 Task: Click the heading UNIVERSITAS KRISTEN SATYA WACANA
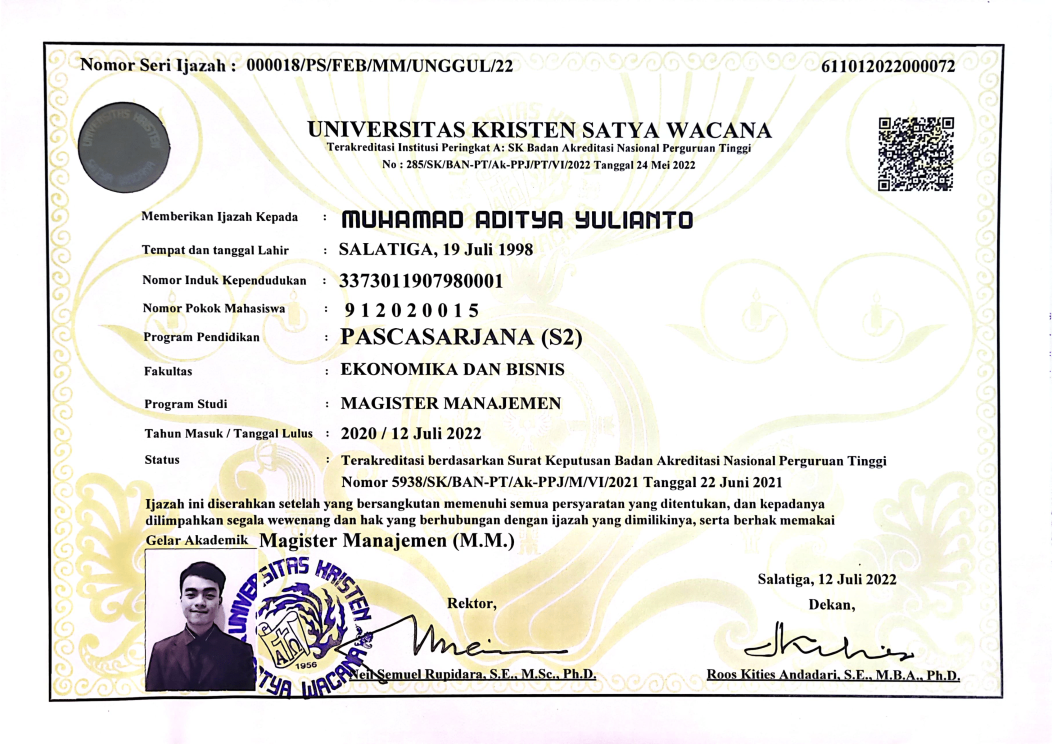pos(539,129)
